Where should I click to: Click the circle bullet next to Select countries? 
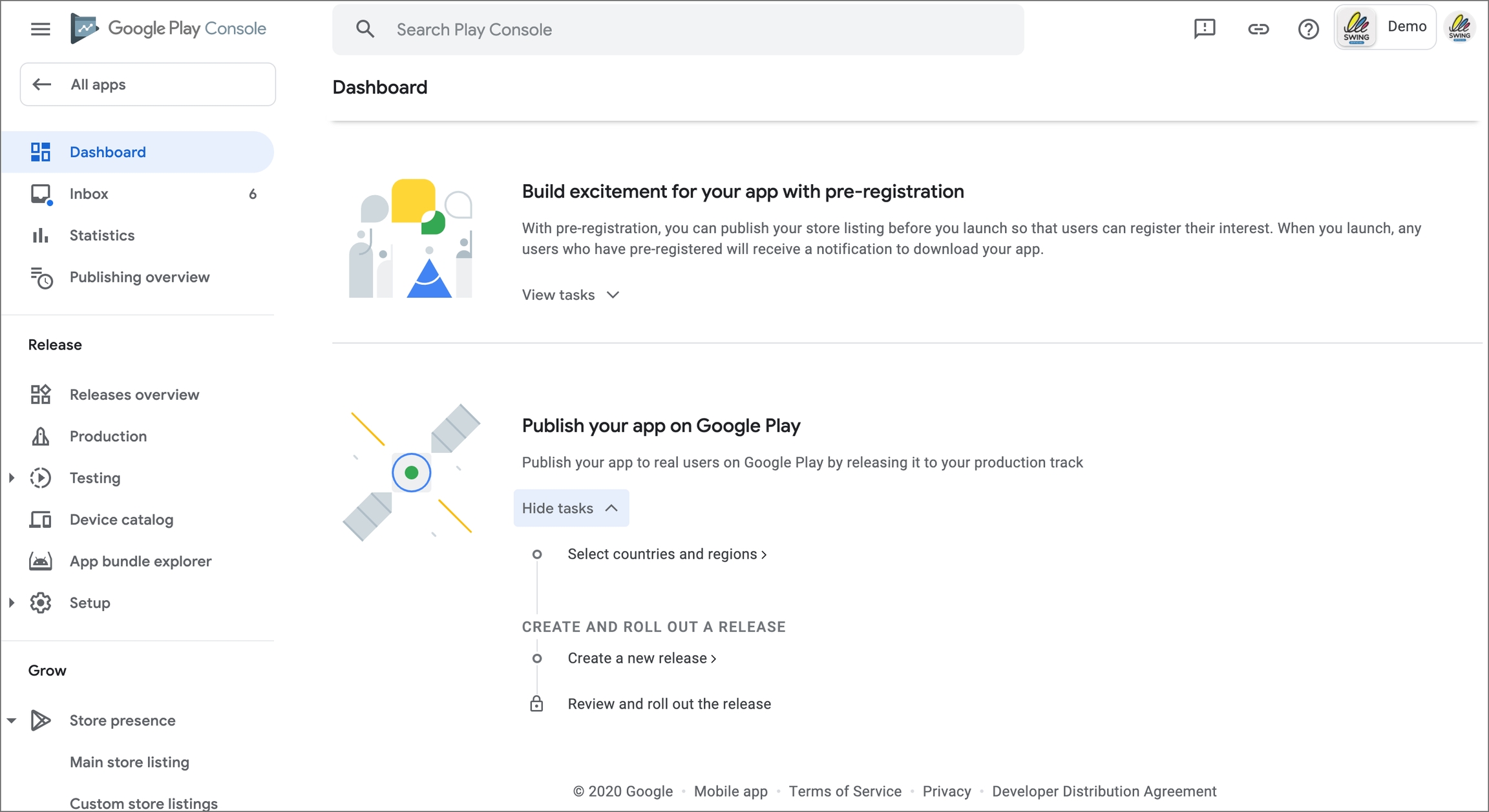point(536,554)
